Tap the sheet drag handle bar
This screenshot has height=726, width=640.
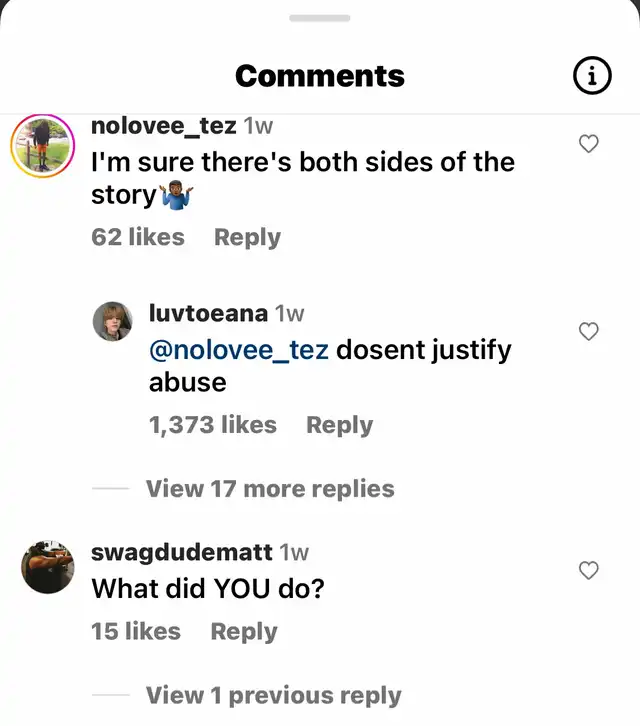pos(320,18)
